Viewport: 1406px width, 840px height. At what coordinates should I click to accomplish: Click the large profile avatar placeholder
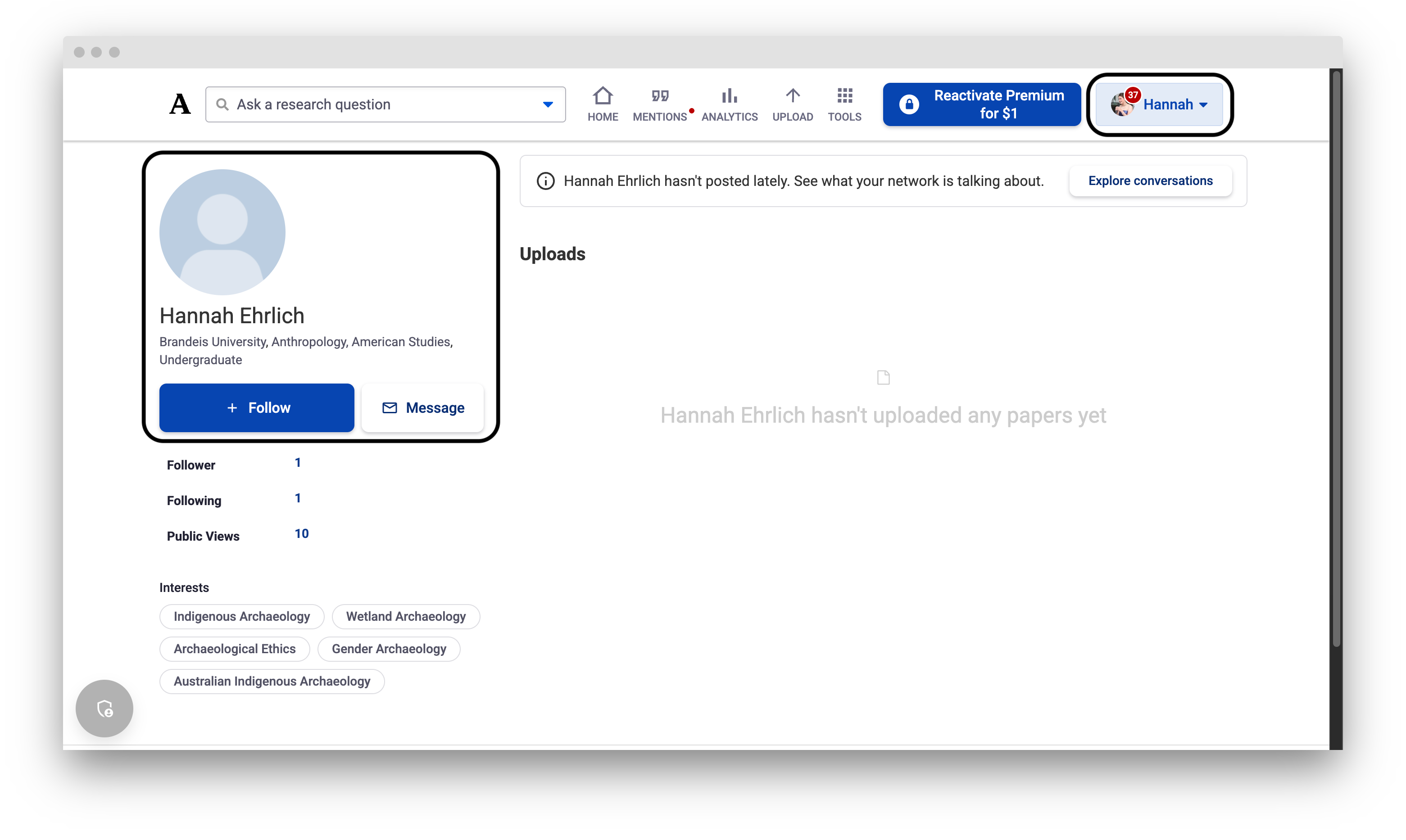point(222,232)
